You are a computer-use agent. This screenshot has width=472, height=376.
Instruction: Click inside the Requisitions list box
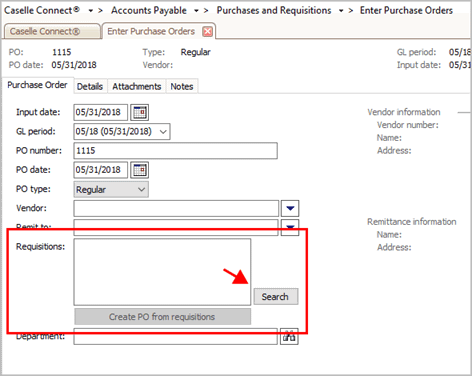tap(162, 272)
